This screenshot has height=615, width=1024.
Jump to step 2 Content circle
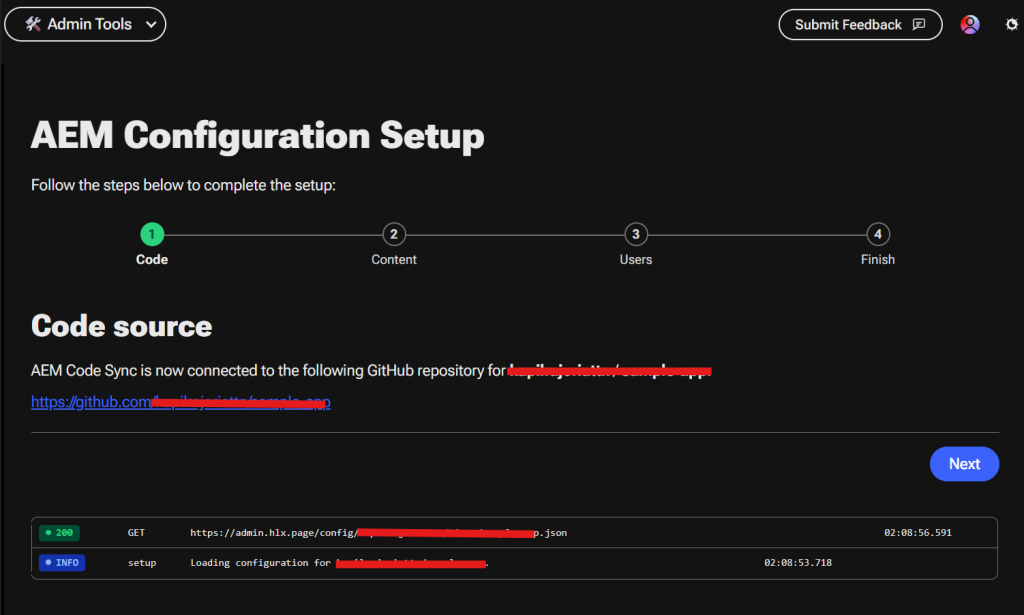tap(394, 234)
